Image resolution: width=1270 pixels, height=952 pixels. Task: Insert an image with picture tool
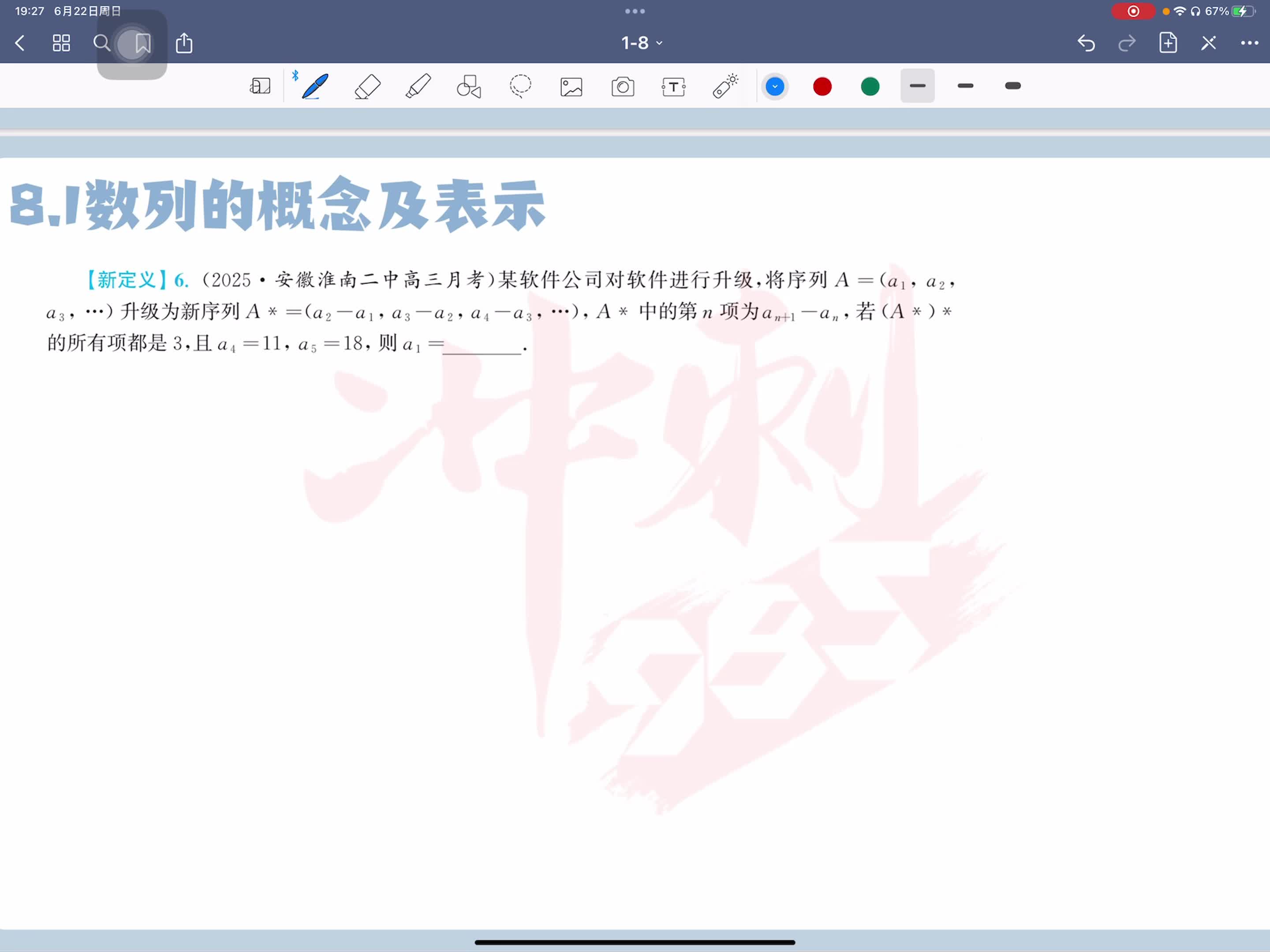[571, 87]
